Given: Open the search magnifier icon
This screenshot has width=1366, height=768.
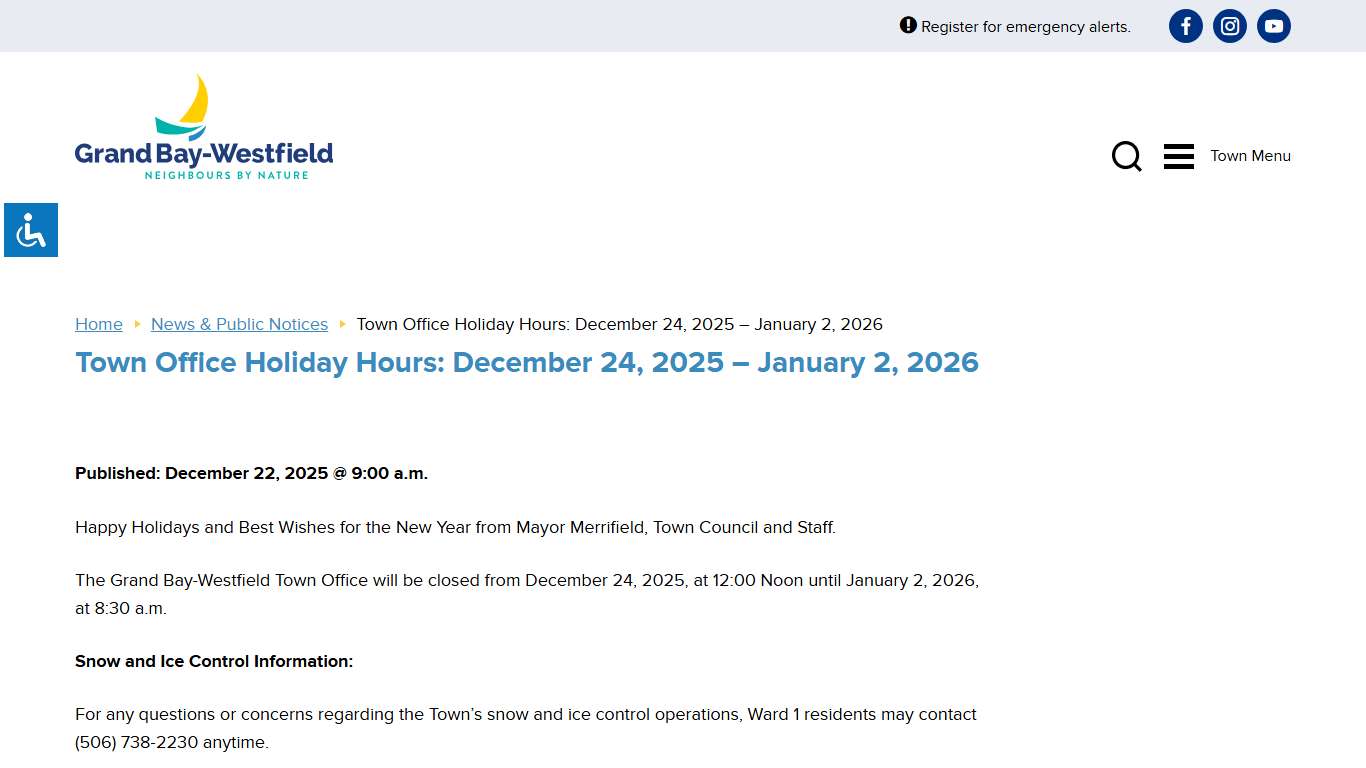Looking at the screenshot, I should click(1126, 156).
